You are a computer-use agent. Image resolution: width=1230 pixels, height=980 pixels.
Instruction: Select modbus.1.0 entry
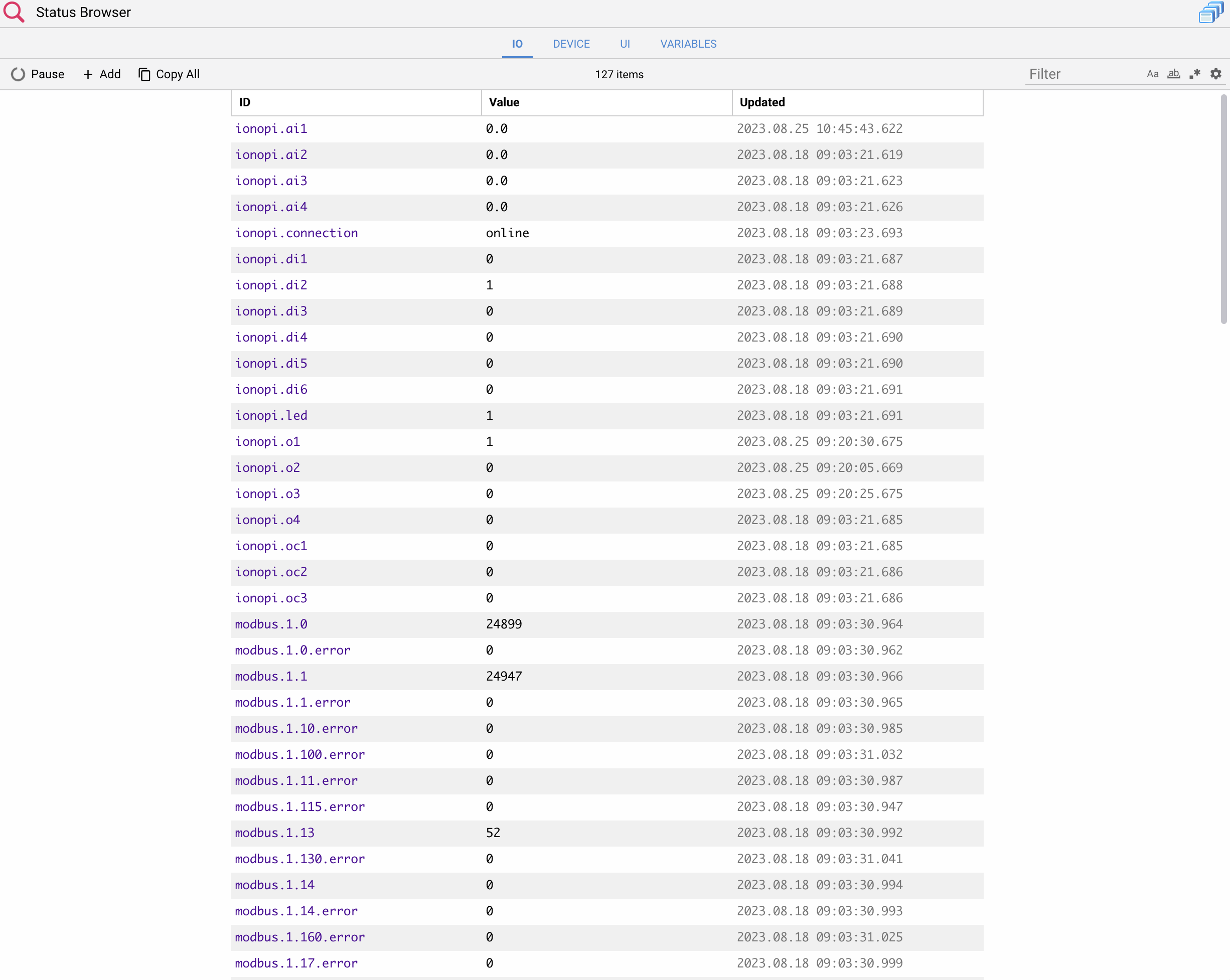pyautogui.click(x=271, y=624)
